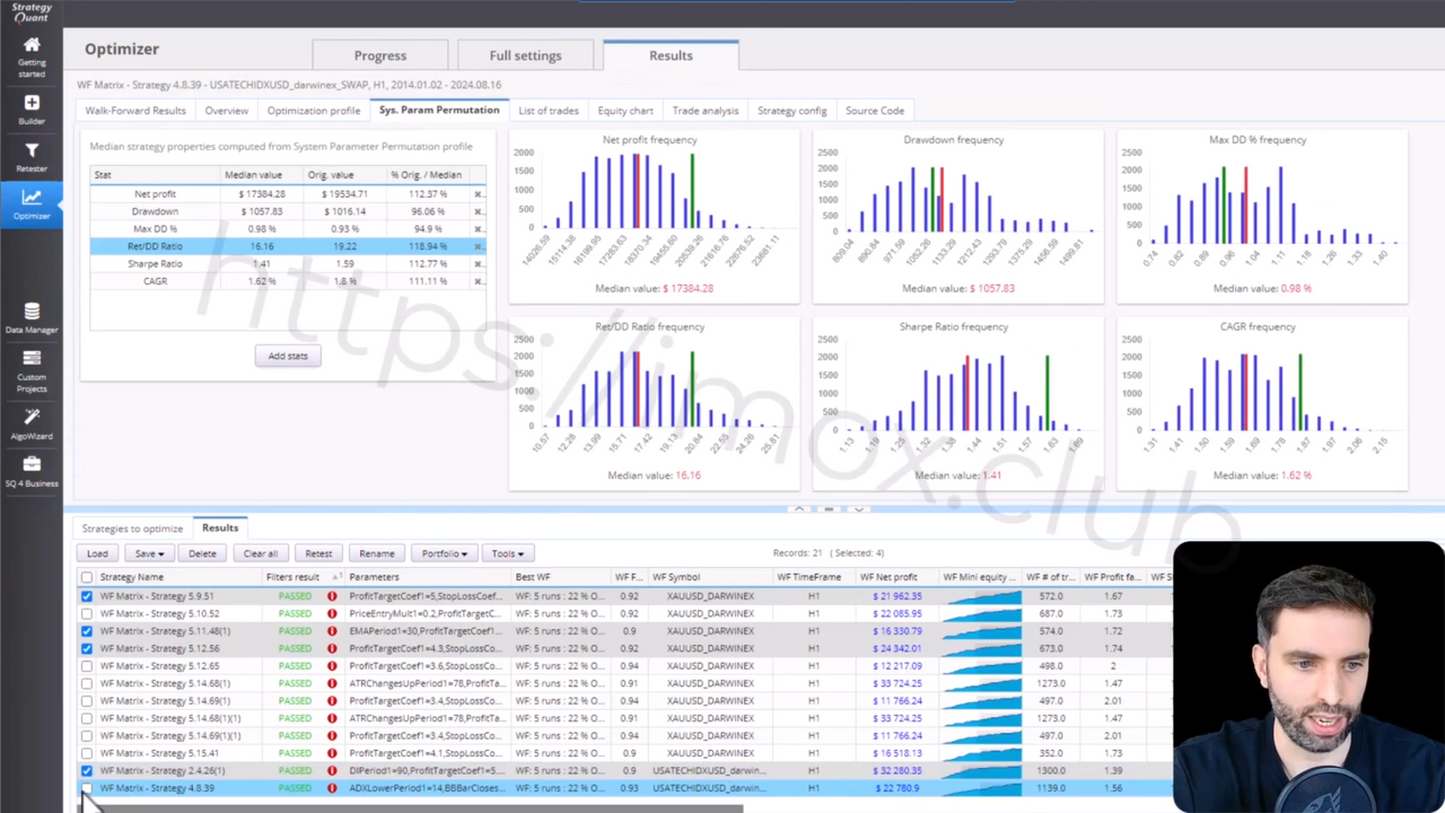The image size is (1445, 813).
Task: Click warning icon for Strategy 5.12.65
Action: pyautogui.click(x=332, y=666)
